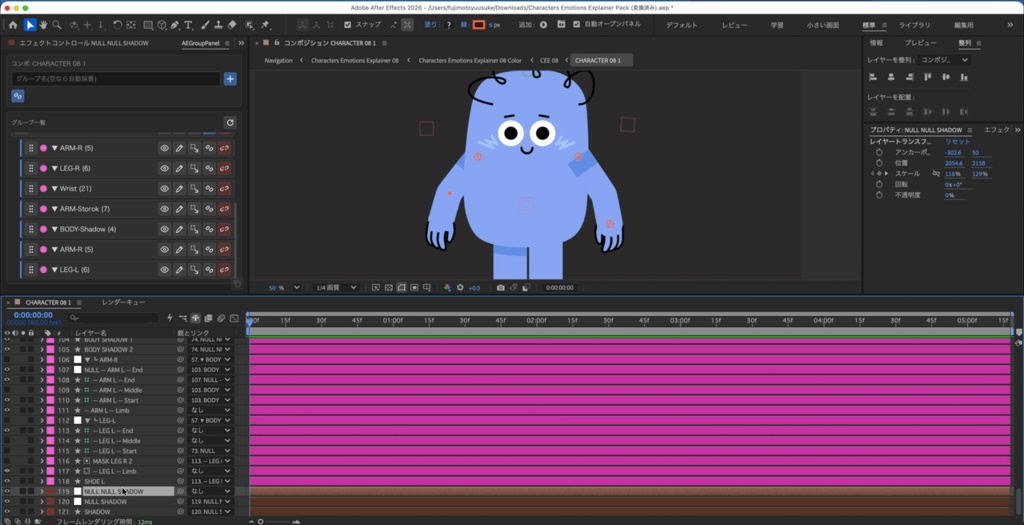
Task: Refresh the グループ一覧 list
Action: pyautogui.click(x=230, y=123)
